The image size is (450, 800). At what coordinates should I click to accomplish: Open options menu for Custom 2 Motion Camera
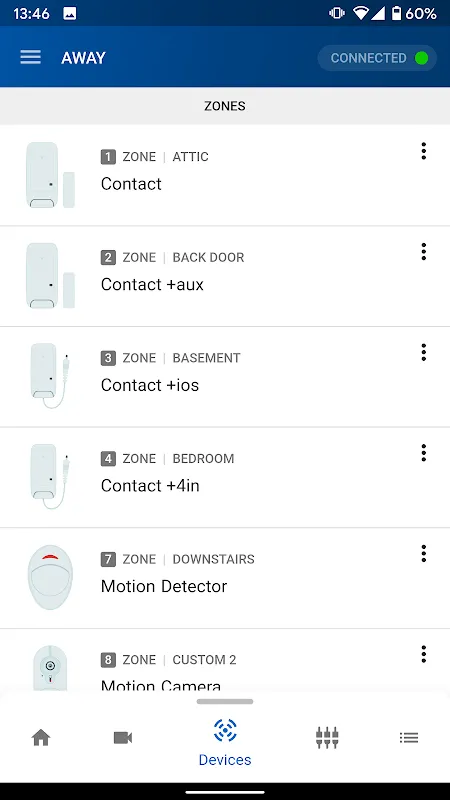click(423, 654)
